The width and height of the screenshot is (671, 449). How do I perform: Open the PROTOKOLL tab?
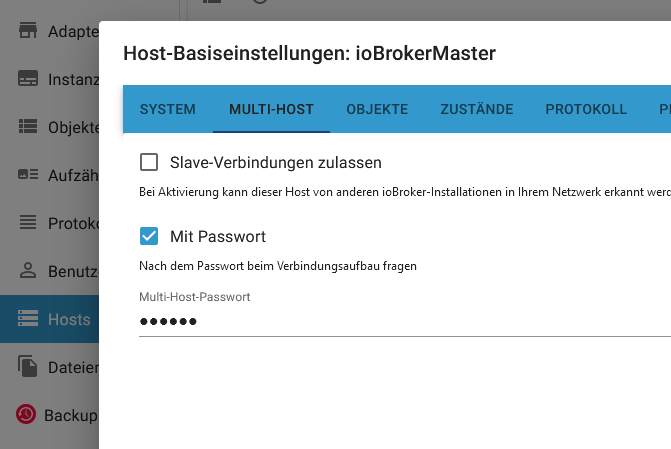[586, 109]
